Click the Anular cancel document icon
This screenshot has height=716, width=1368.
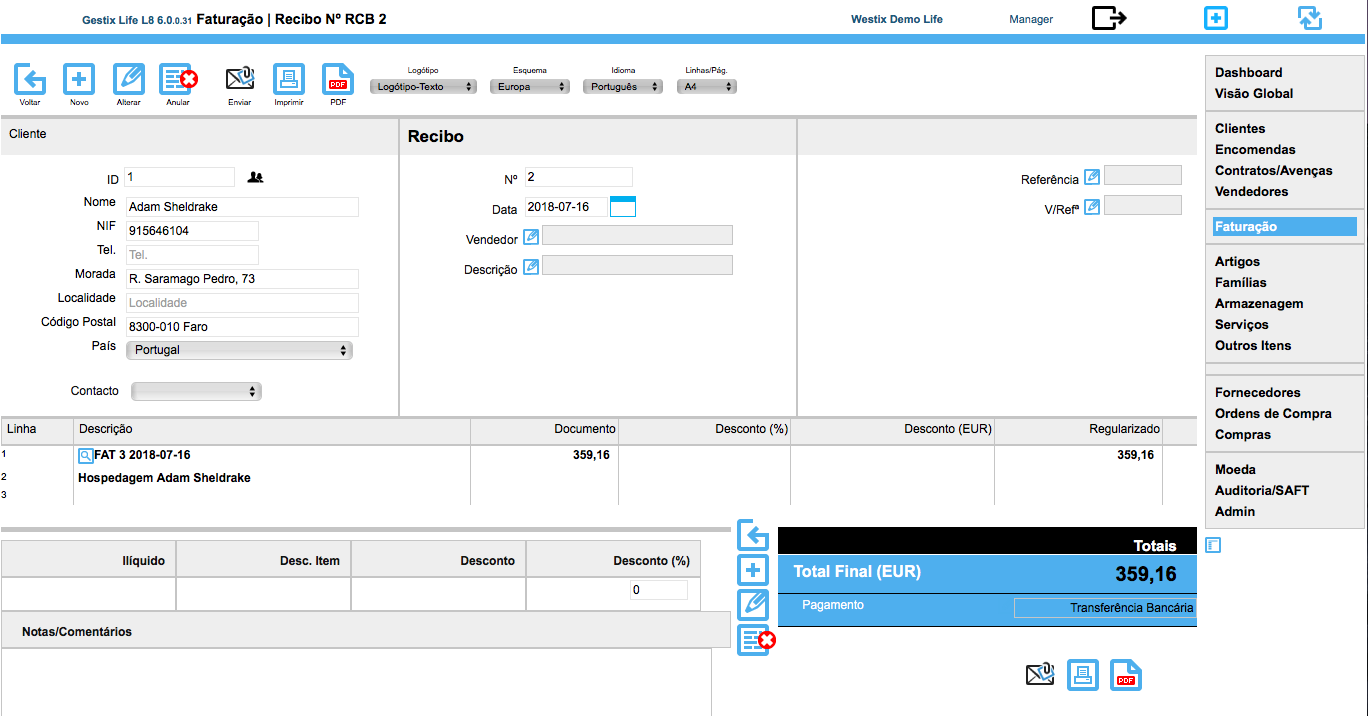(178, 79)
